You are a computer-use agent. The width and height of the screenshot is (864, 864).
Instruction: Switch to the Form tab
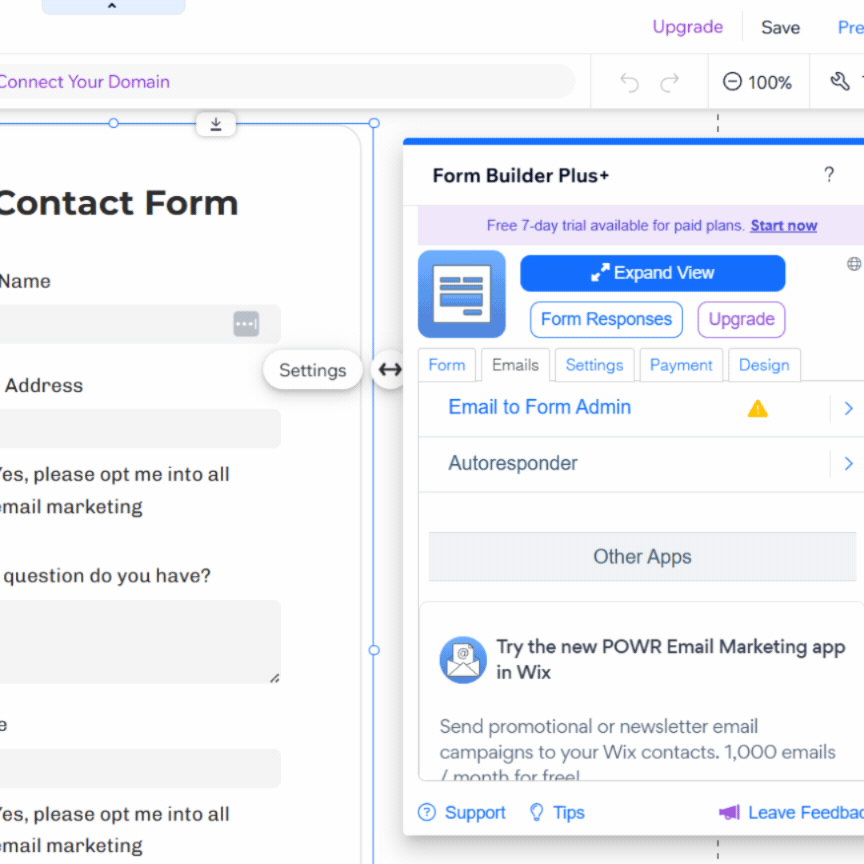pos(447,365)
